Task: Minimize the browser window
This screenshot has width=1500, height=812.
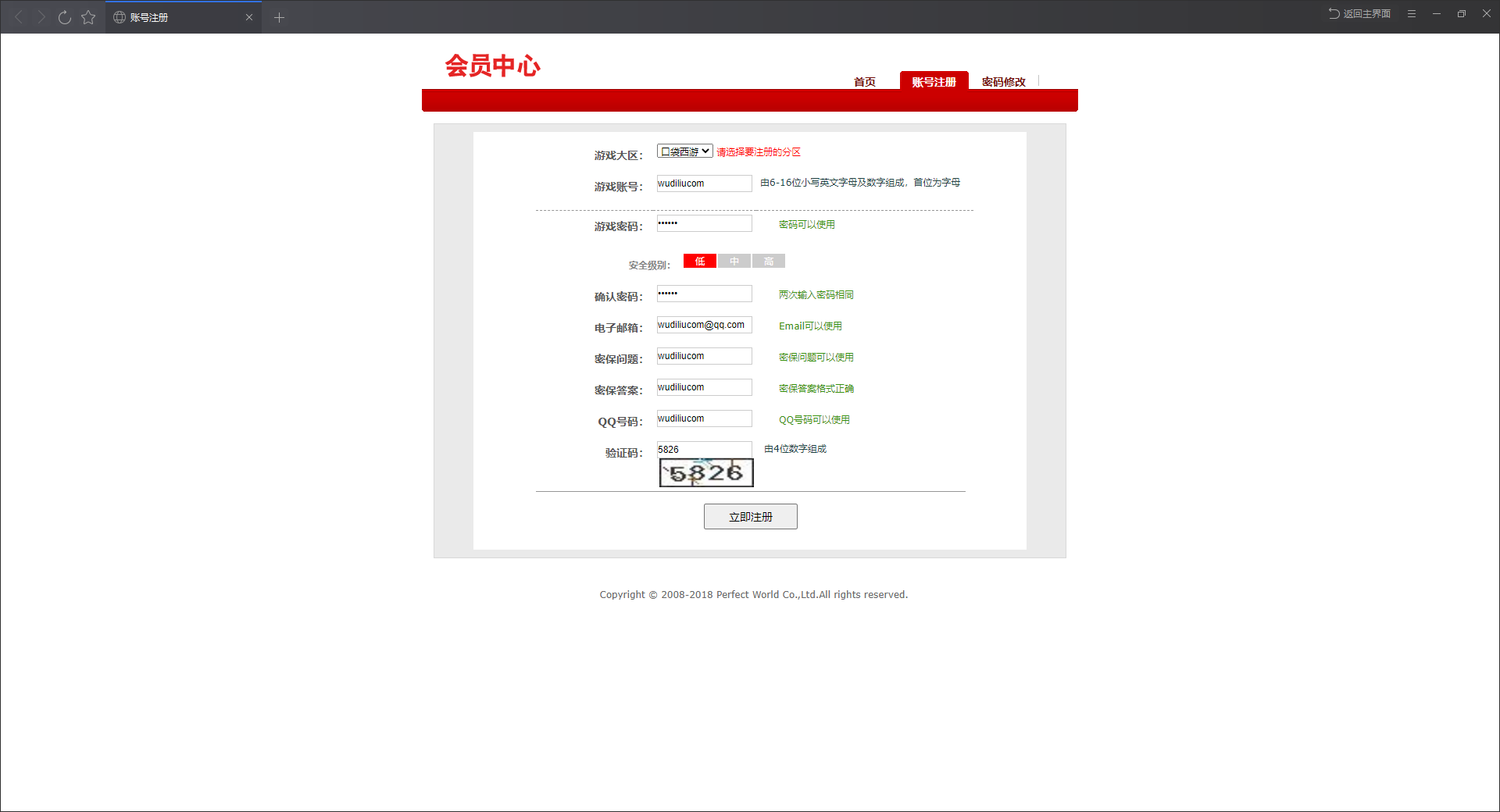Action: [1437, 13]
